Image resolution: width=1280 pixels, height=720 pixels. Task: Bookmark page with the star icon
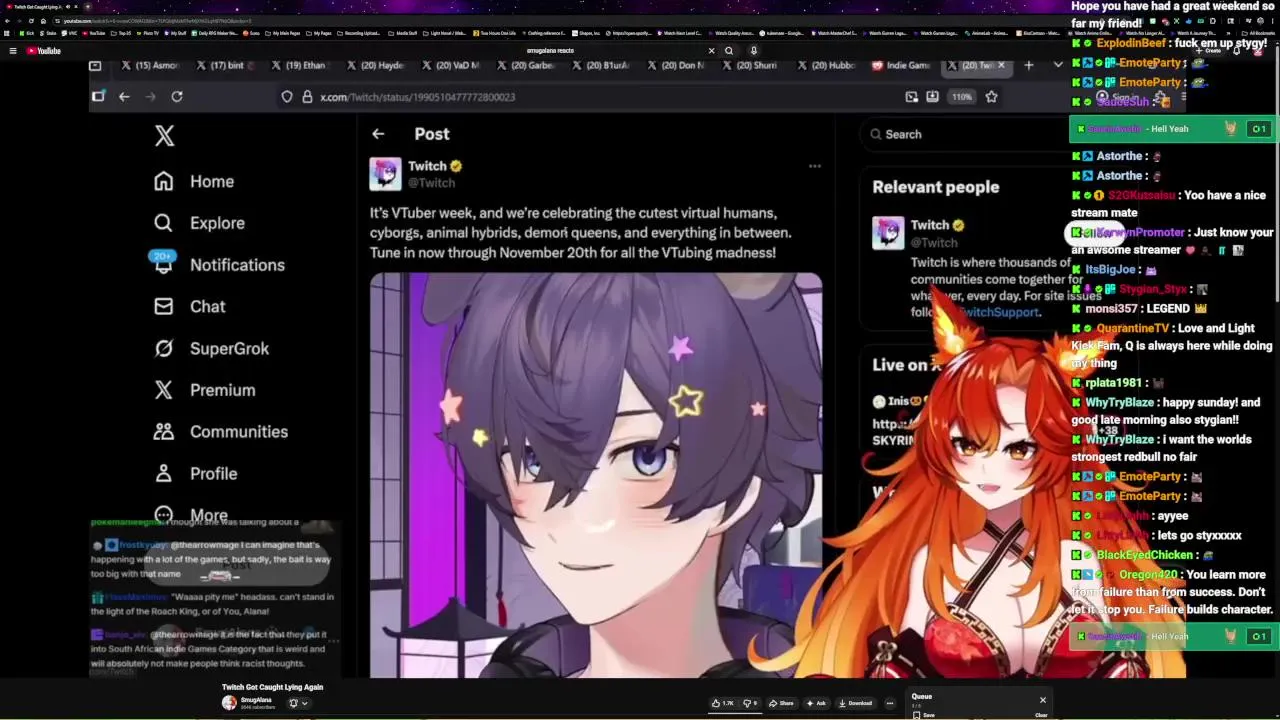pyautogui.click(x=991, y=97)
